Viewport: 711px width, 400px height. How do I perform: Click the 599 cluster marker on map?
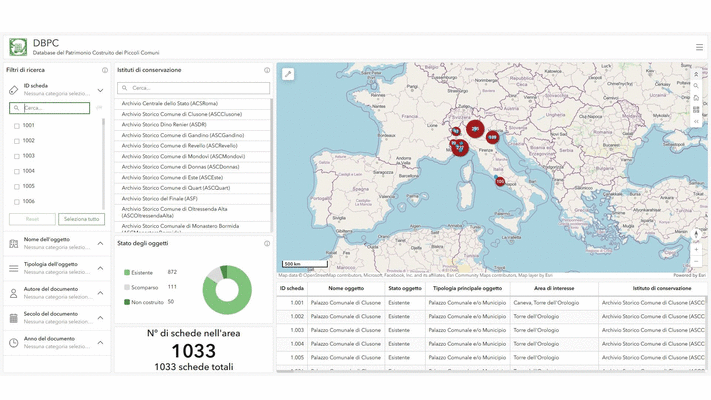coord(492,137)
